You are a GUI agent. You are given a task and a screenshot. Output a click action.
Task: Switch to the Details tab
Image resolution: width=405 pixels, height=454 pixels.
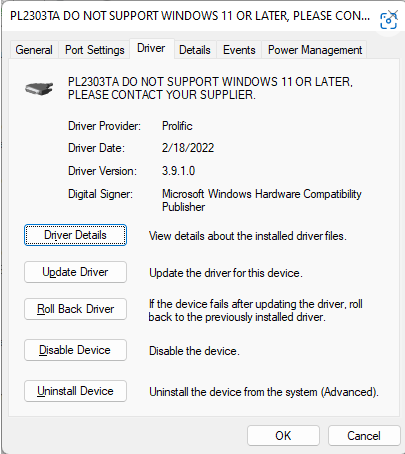tap(195, 50)
